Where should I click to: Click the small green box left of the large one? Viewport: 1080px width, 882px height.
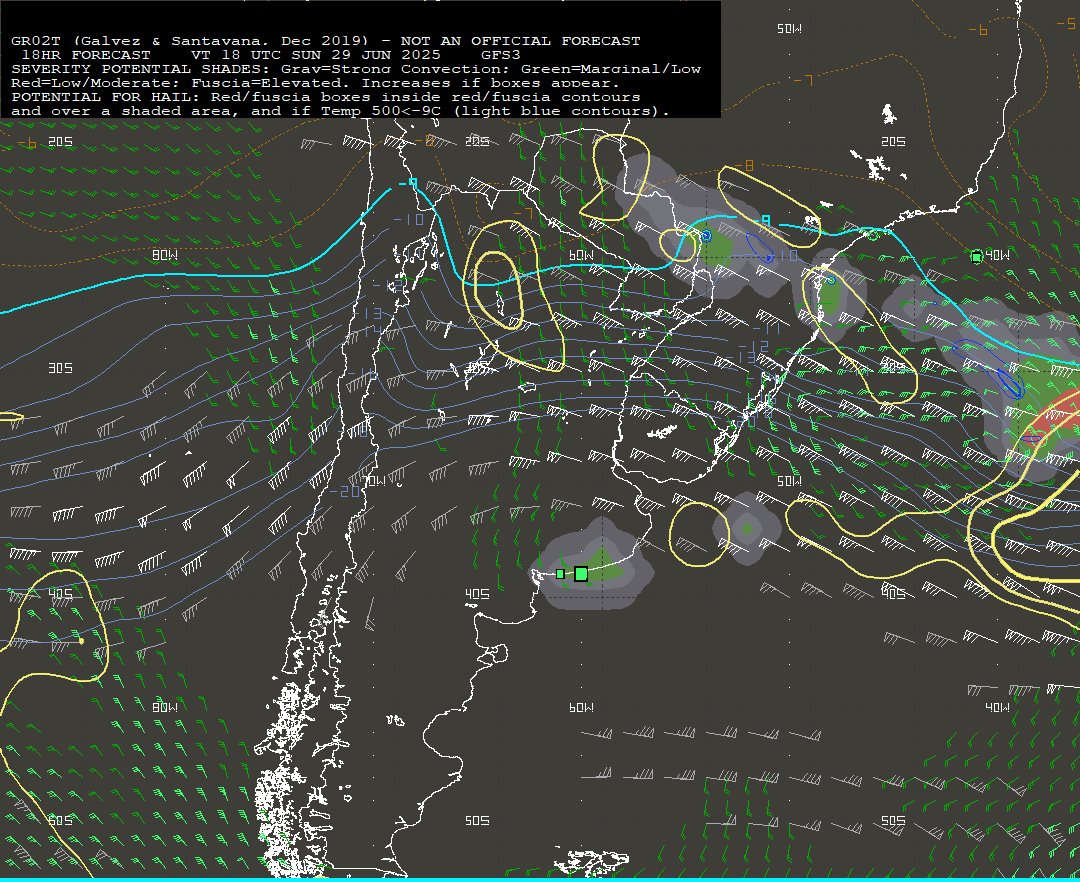pos(560,574)
